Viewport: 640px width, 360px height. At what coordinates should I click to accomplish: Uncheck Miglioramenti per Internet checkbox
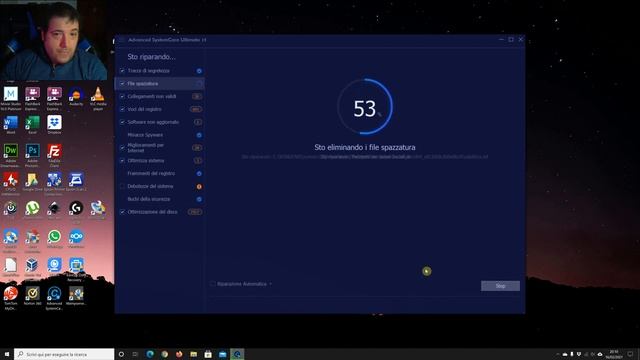(122, 147)
